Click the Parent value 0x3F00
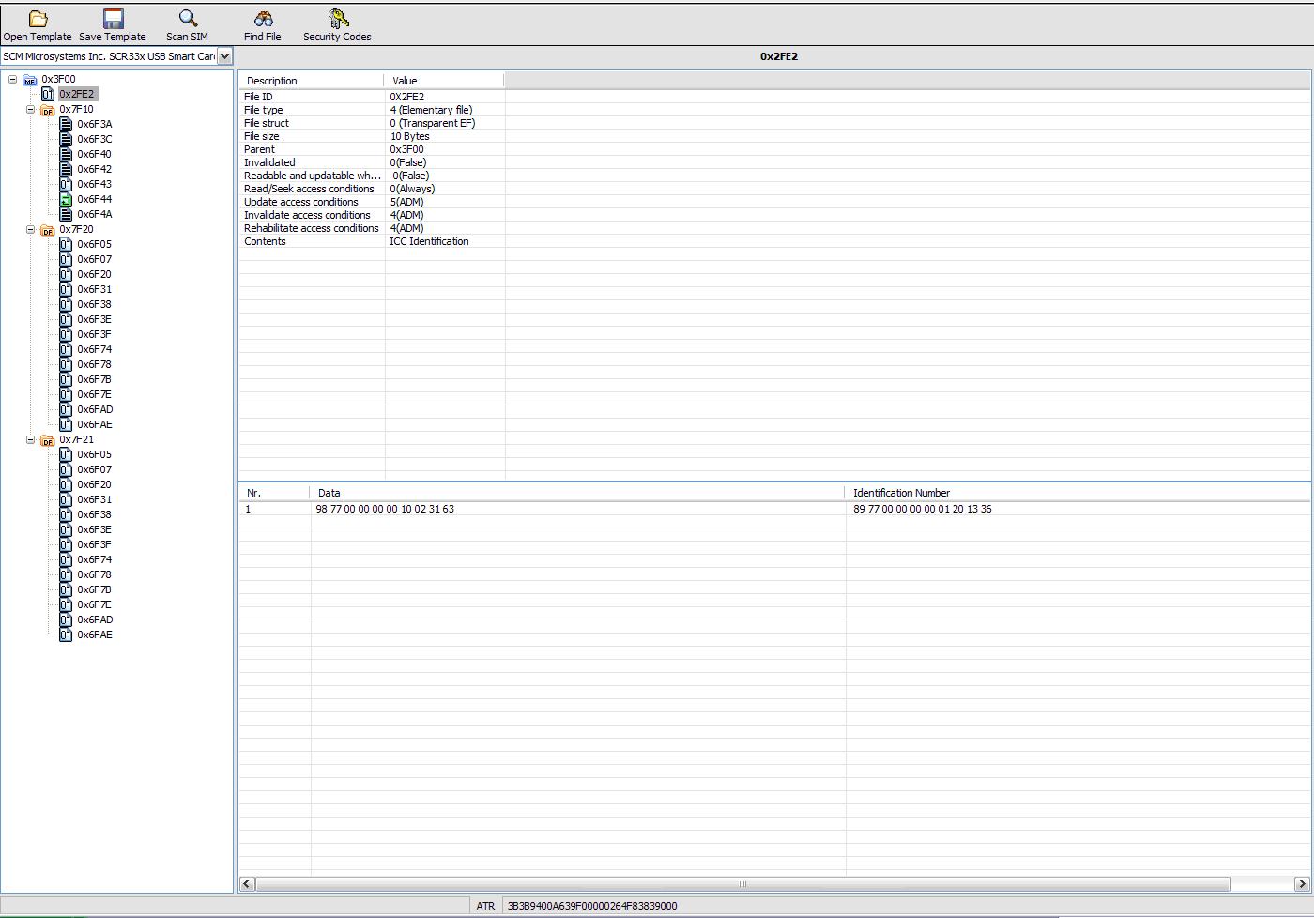1316x918 pixels. pos(406,149)
